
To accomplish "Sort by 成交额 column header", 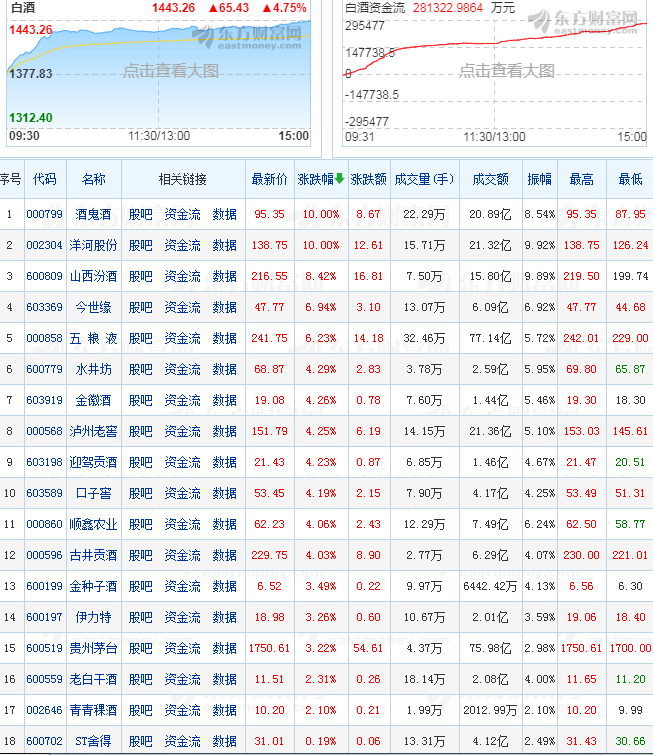I will click(490, 180).
